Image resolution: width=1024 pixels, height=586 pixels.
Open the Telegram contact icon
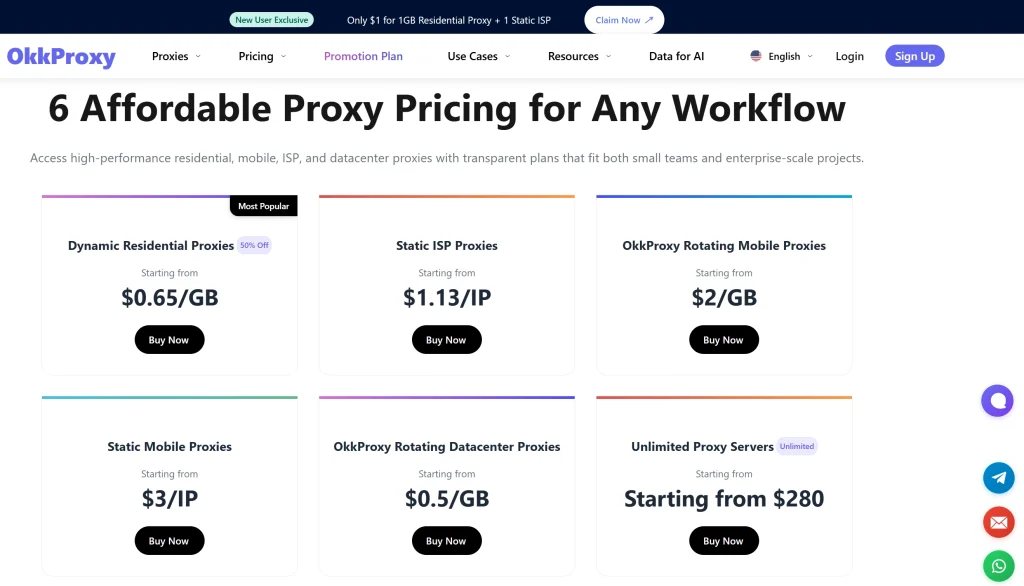click(x=998, y=478)
